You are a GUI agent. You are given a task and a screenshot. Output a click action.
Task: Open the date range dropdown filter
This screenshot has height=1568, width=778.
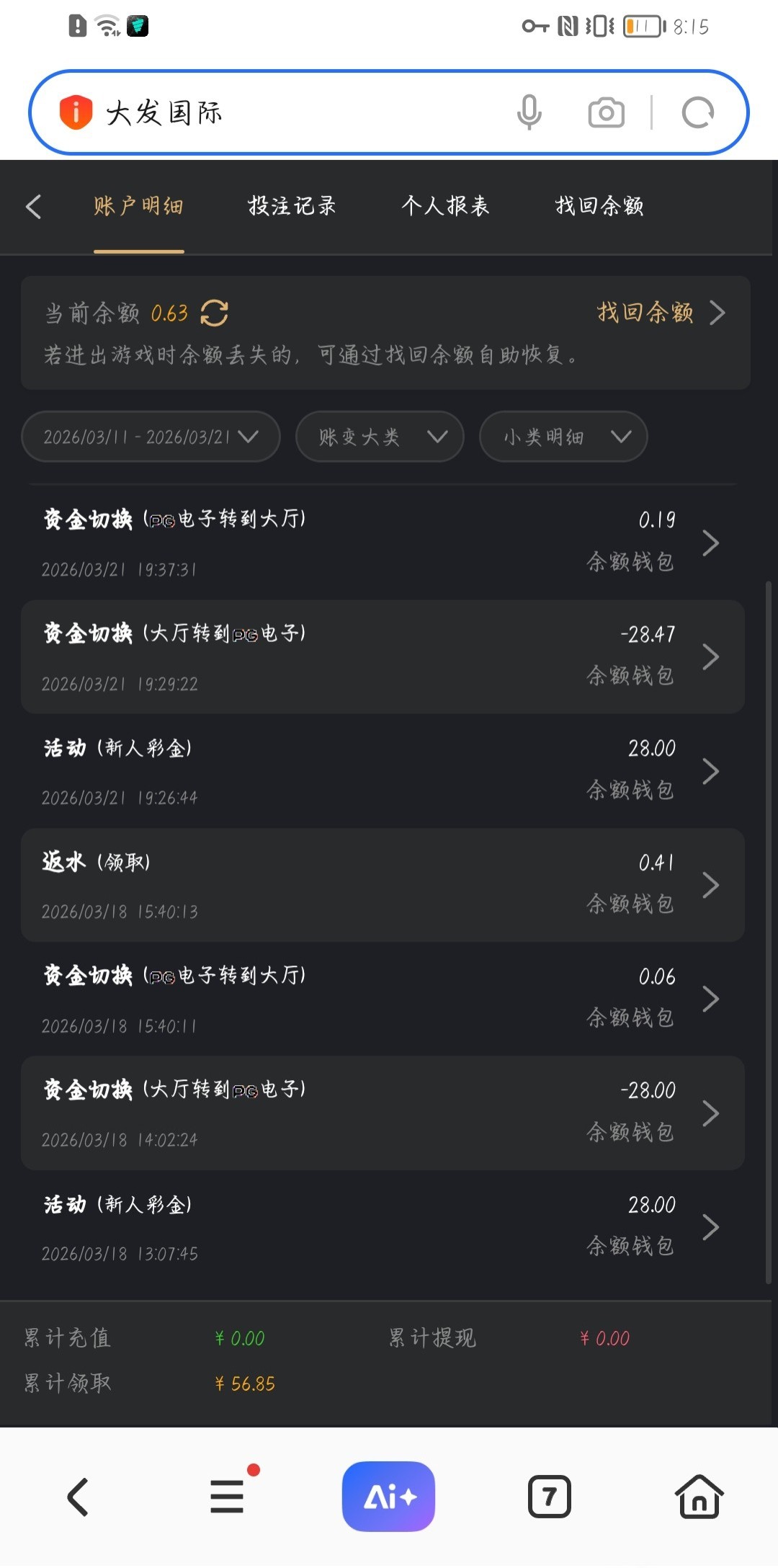(x=151, y=437)
